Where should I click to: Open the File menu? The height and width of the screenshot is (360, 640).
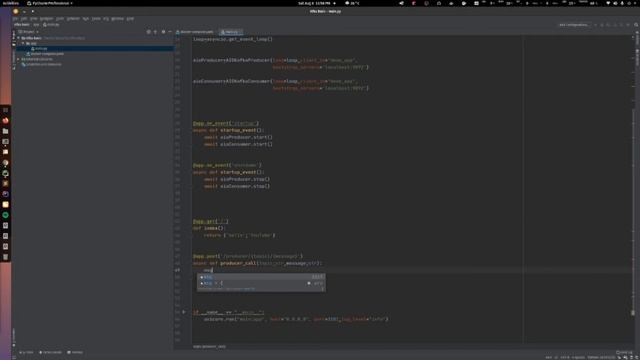coord(15,18)
